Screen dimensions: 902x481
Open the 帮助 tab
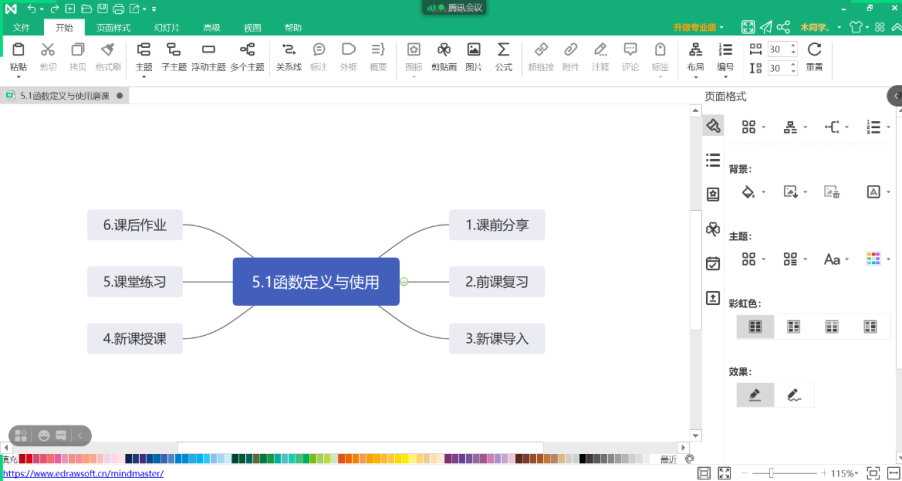click(293, 28)
